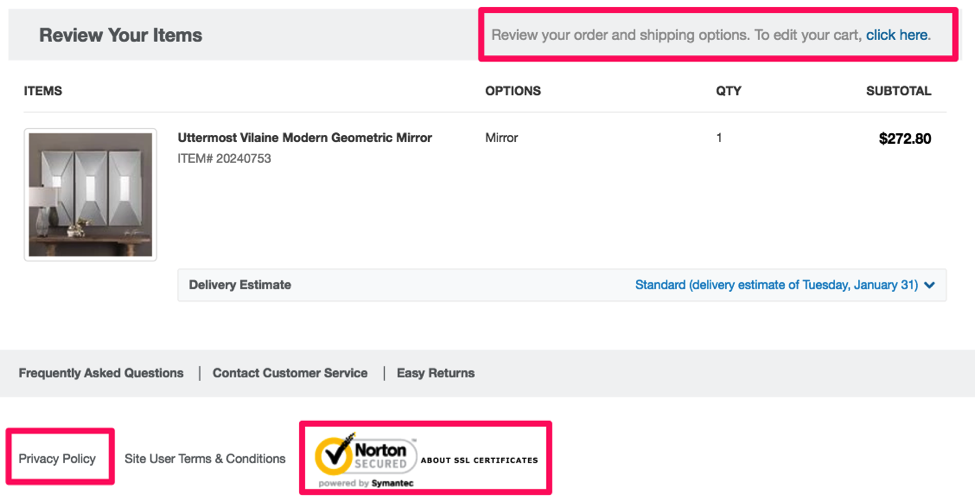Click the ITEMS column header
This screenshot has height=496, width=975.
[43, 91]
